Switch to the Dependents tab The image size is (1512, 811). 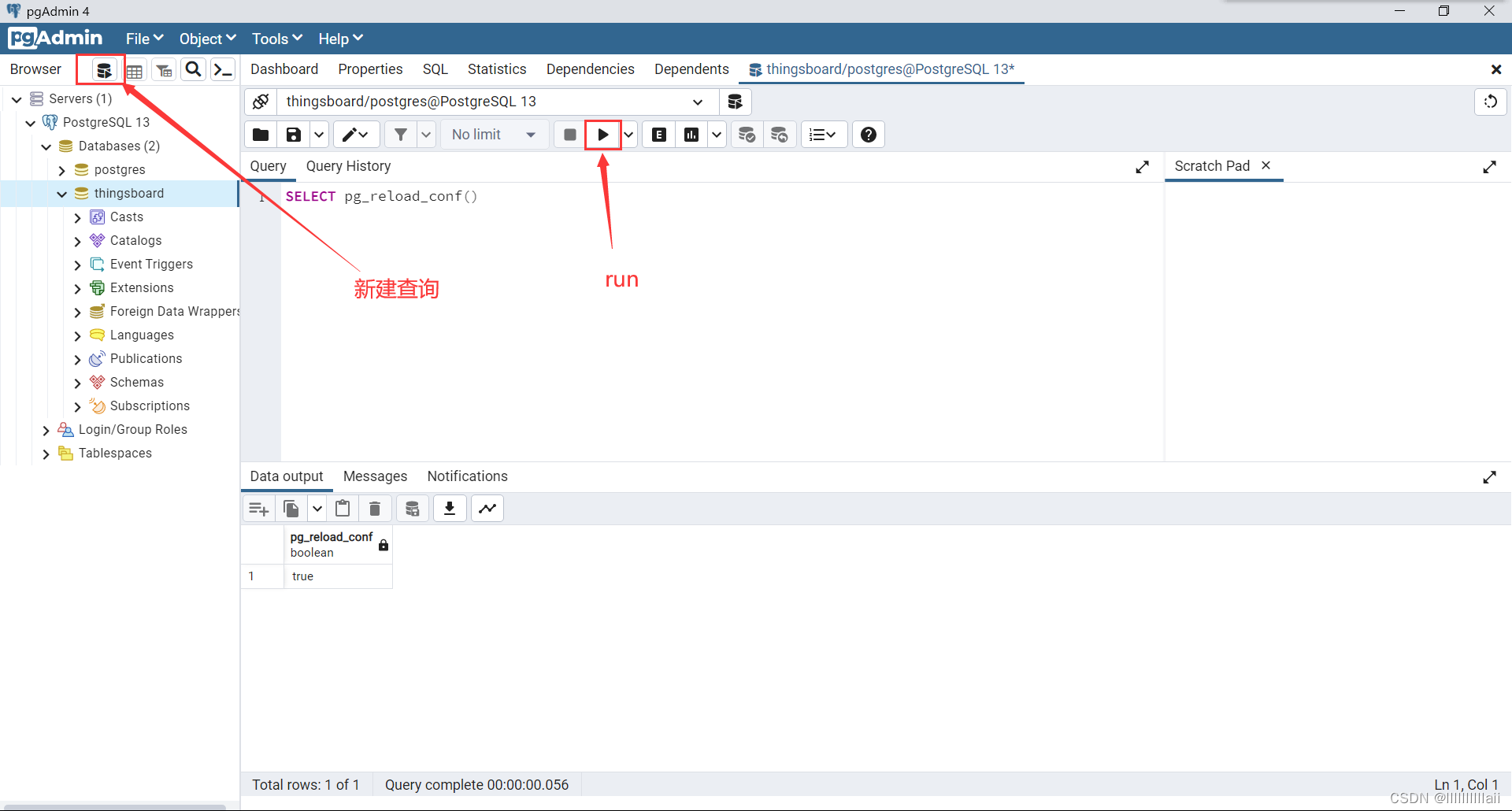tap(691, 69)
